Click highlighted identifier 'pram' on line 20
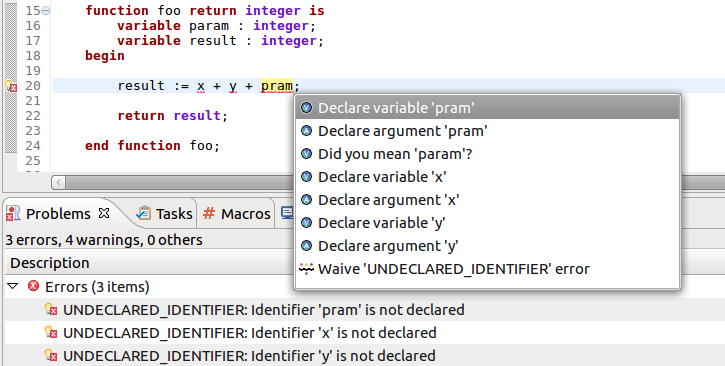Image resolution: width=725 pixels, height=366 pixels. point(276,86)
